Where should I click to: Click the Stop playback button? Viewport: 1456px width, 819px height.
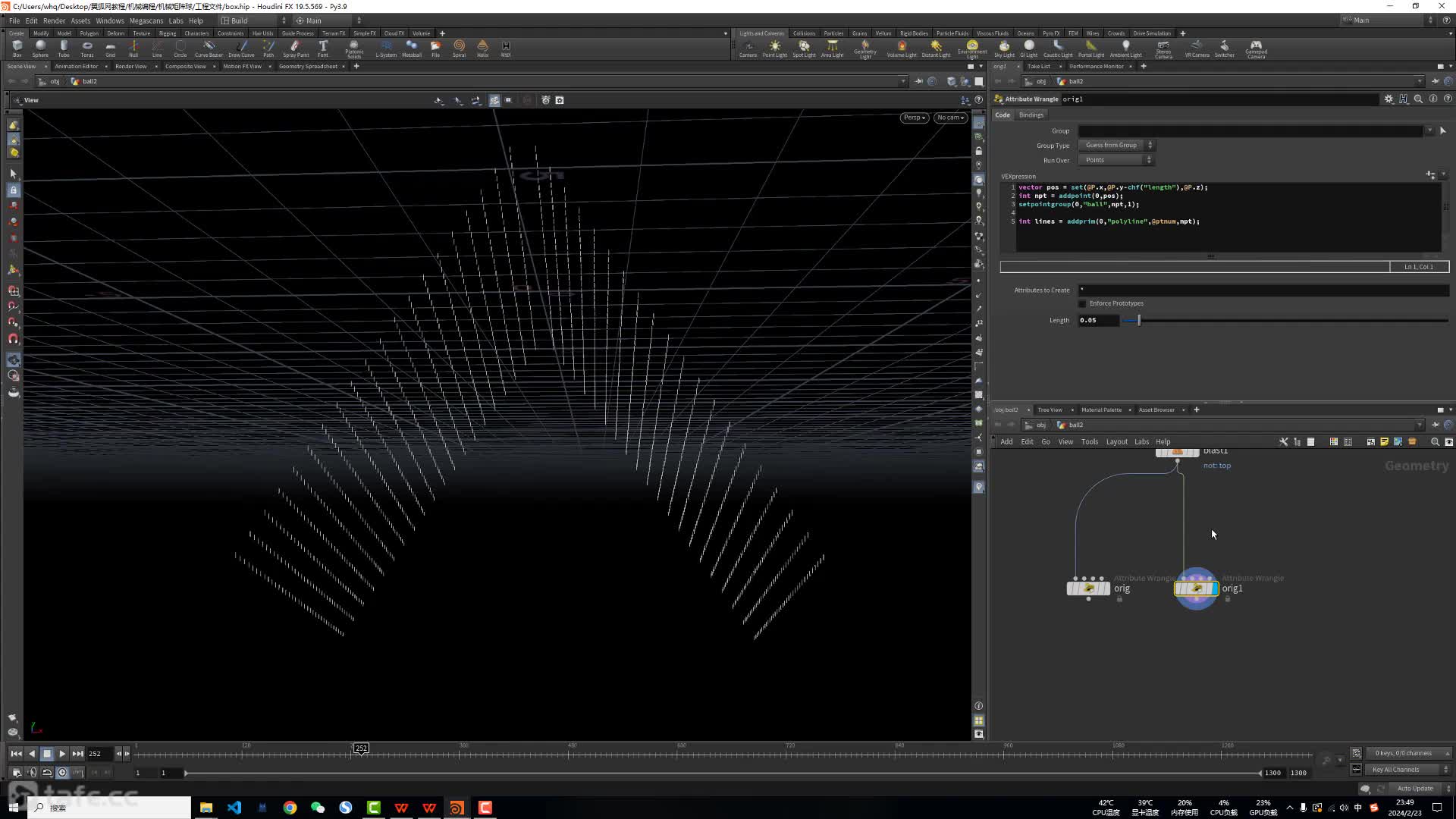point(47,754)
